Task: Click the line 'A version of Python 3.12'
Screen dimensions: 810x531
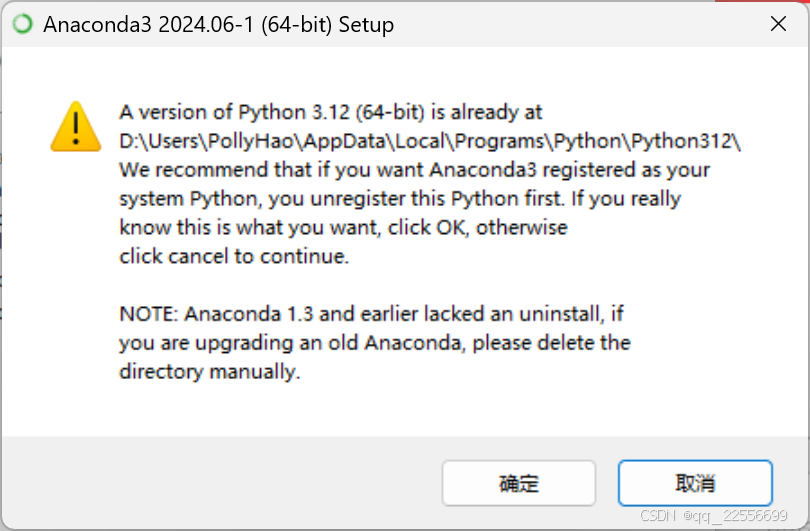Action: (x=331, y=112)
